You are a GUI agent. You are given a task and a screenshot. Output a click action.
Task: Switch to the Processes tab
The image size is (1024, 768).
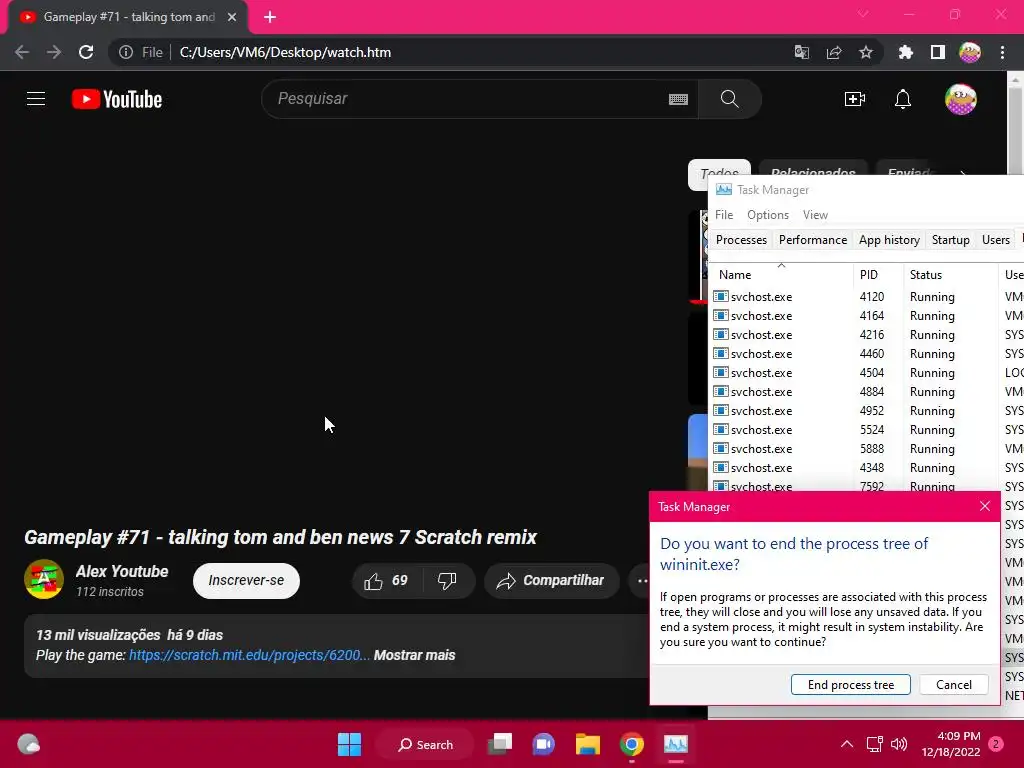pos(741,240)
